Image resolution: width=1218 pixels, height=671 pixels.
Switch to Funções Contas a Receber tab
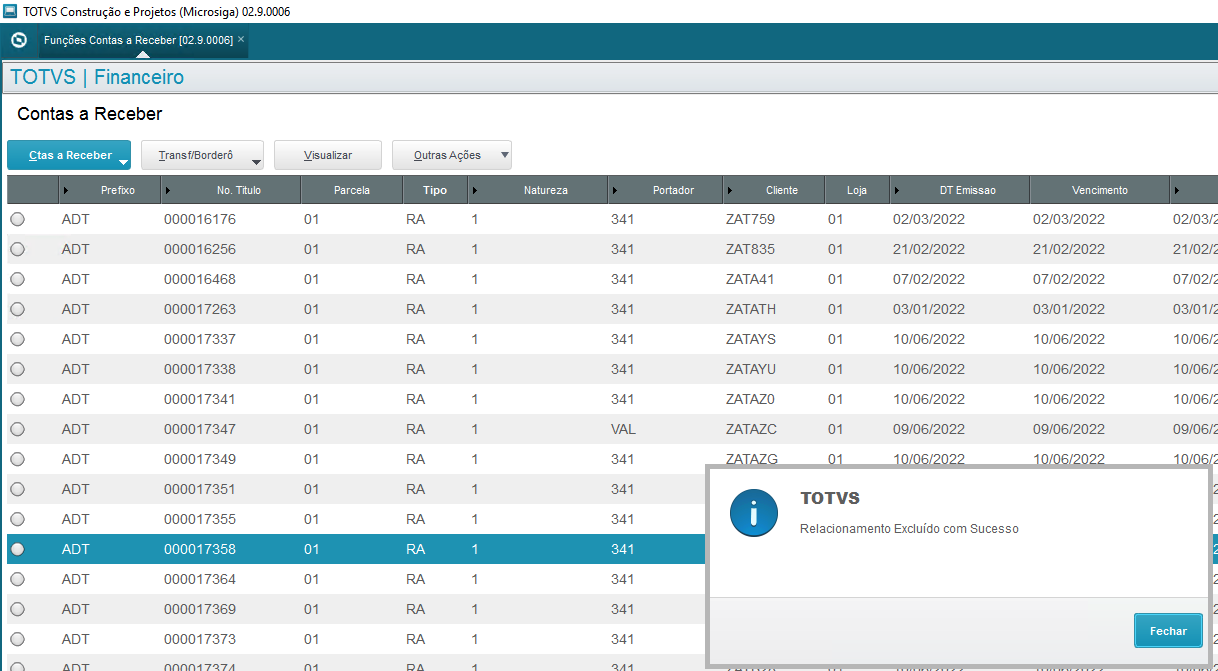pyautogui.click(x=138, y=40)
